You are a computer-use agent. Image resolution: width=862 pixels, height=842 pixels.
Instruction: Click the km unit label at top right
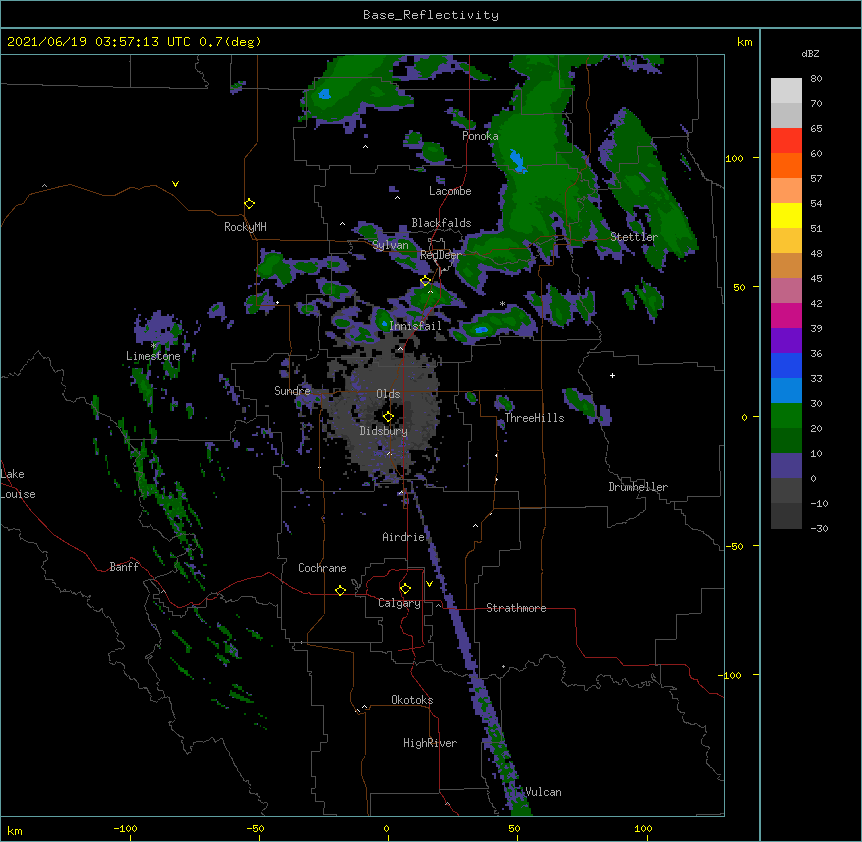tap(744, 42)
